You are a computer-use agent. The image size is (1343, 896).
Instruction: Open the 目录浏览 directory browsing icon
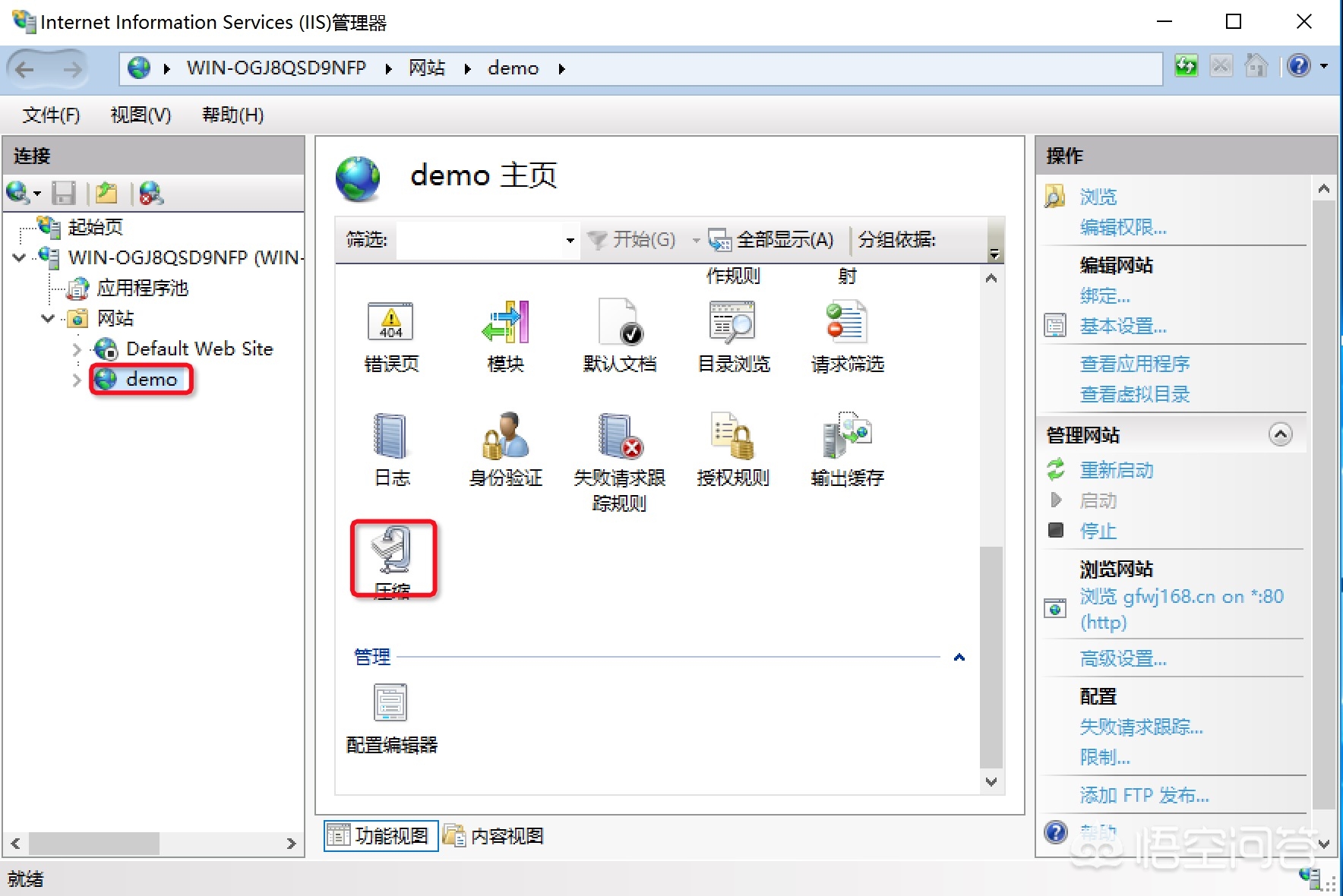point(732,322)
